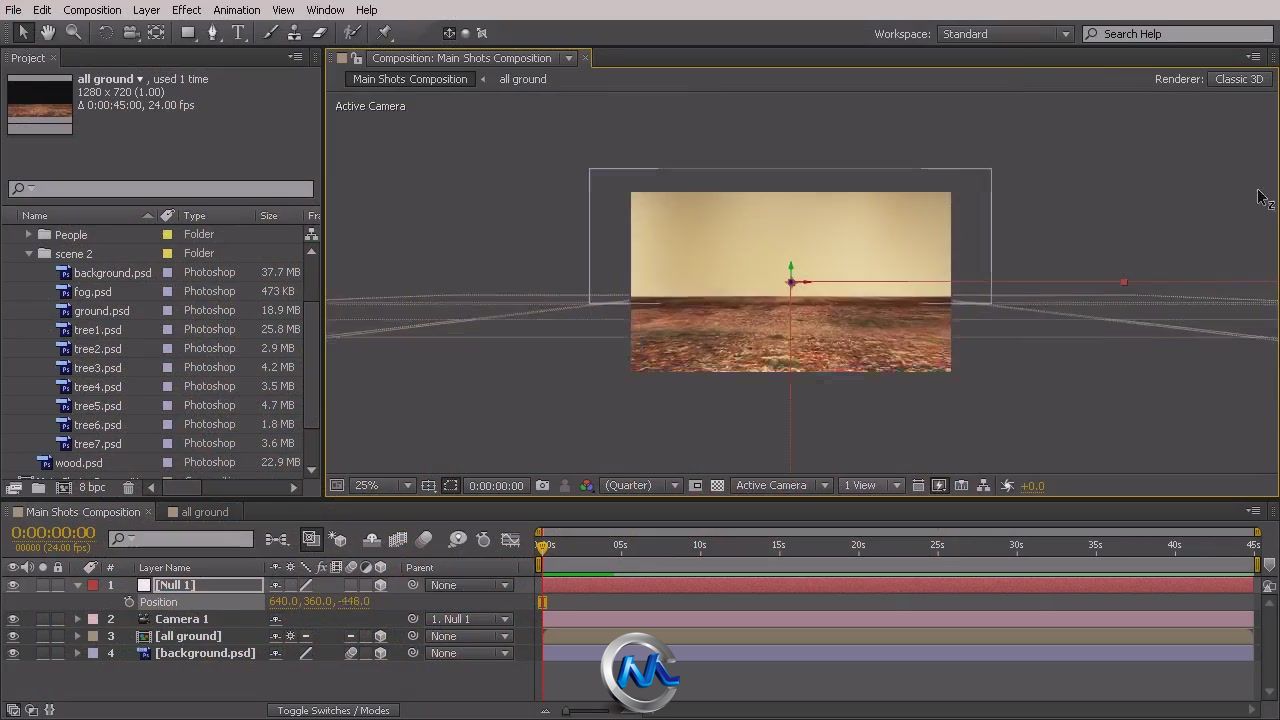This screenshot has width=1280, height=720.
Task: Switch to the all ground timeline tab
Action: pyautogui.click(x=204, y=512)
